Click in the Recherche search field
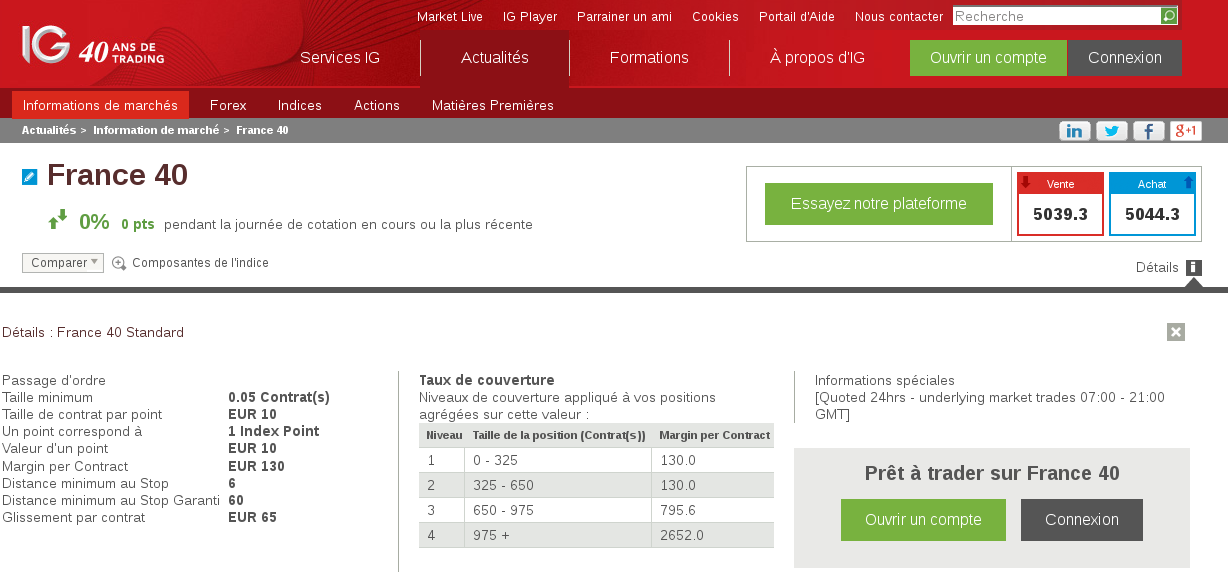Screen dimensions: 1228x572 [x=1056, y=16]
